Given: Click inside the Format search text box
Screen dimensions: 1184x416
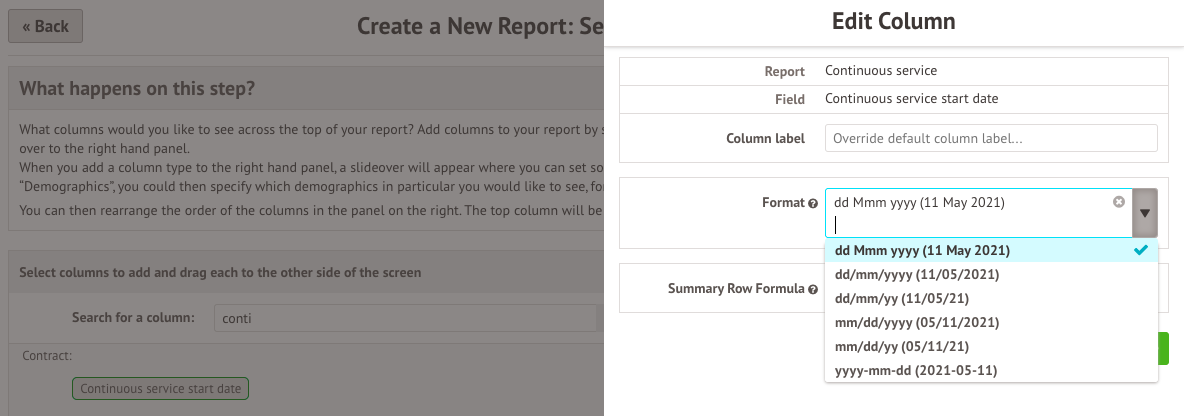Looking at the screenshot, I should coord(970,225).
